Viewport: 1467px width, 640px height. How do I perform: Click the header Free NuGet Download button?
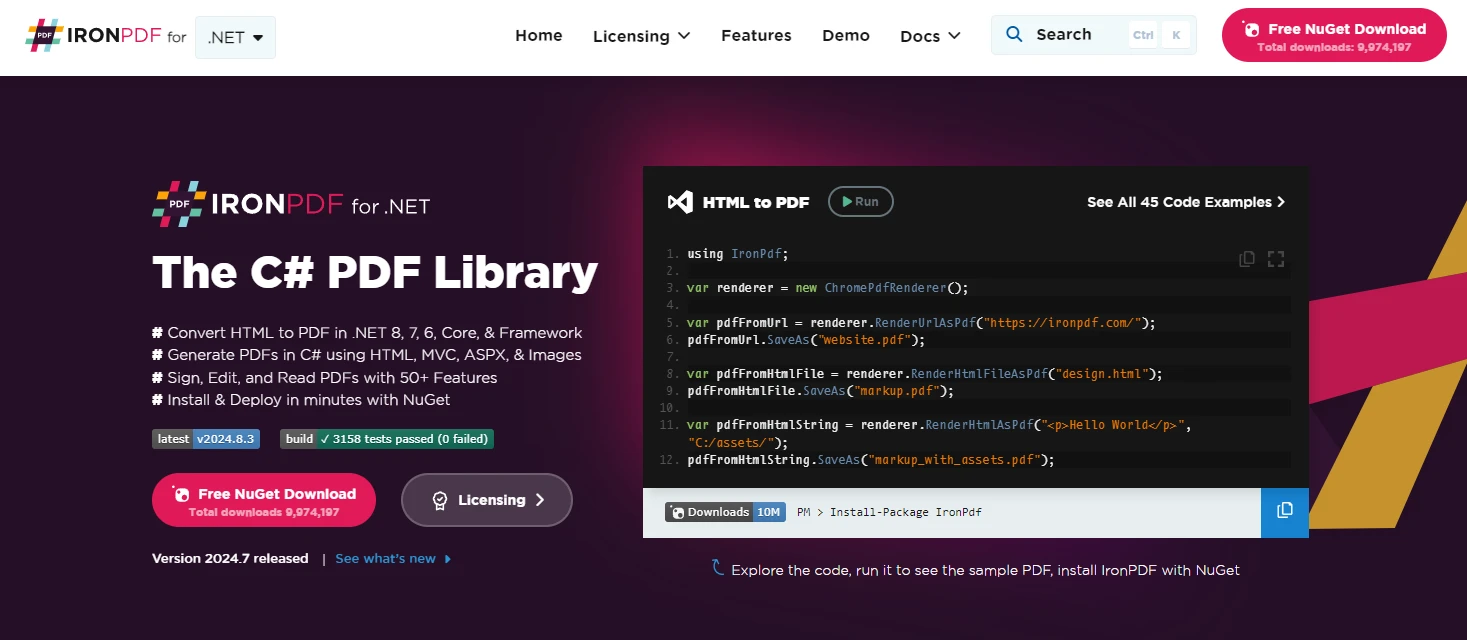pyautogui.click(x=1334, y=36)
